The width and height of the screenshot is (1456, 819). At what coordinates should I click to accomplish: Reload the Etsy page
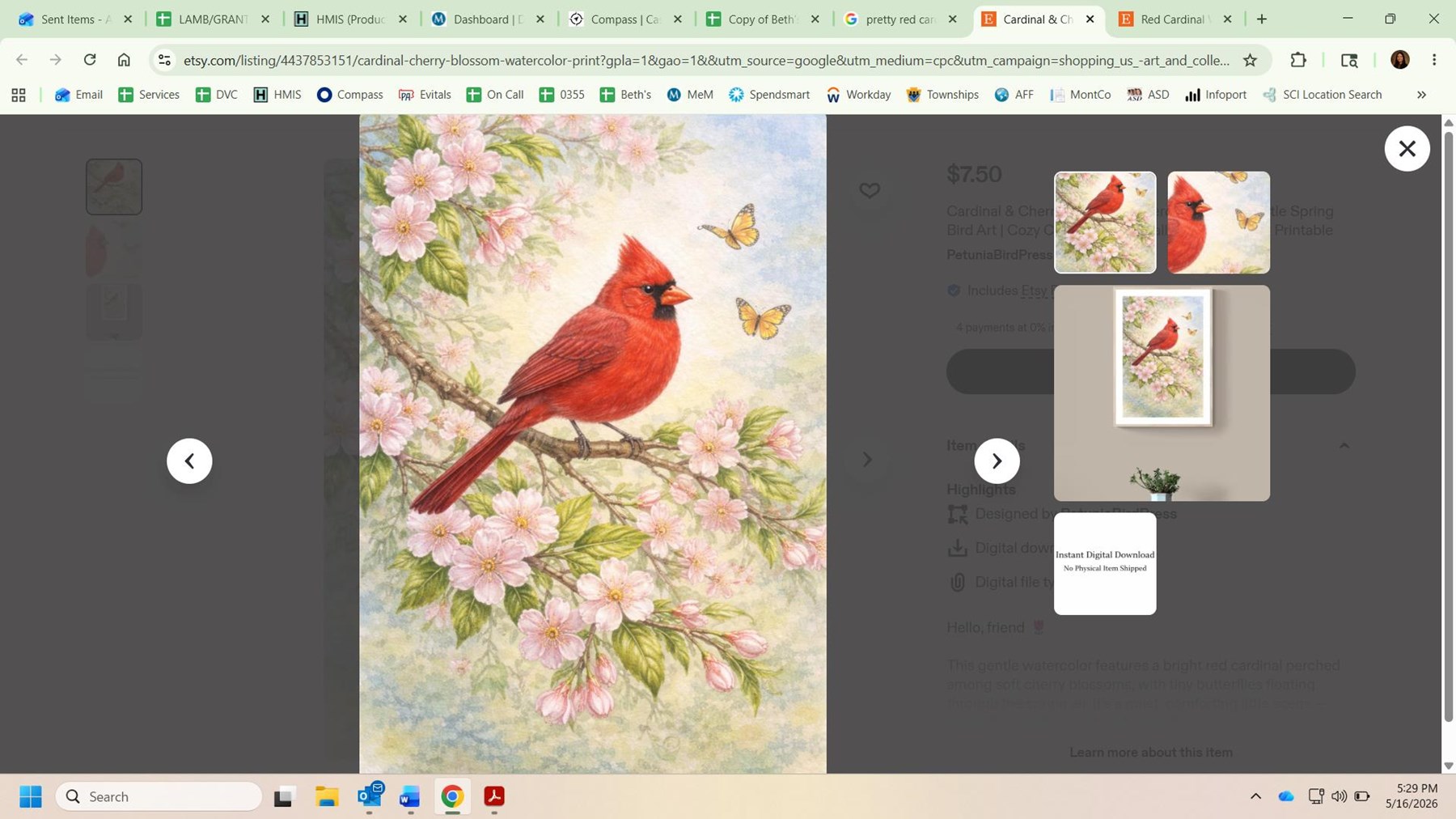(90, 59)
